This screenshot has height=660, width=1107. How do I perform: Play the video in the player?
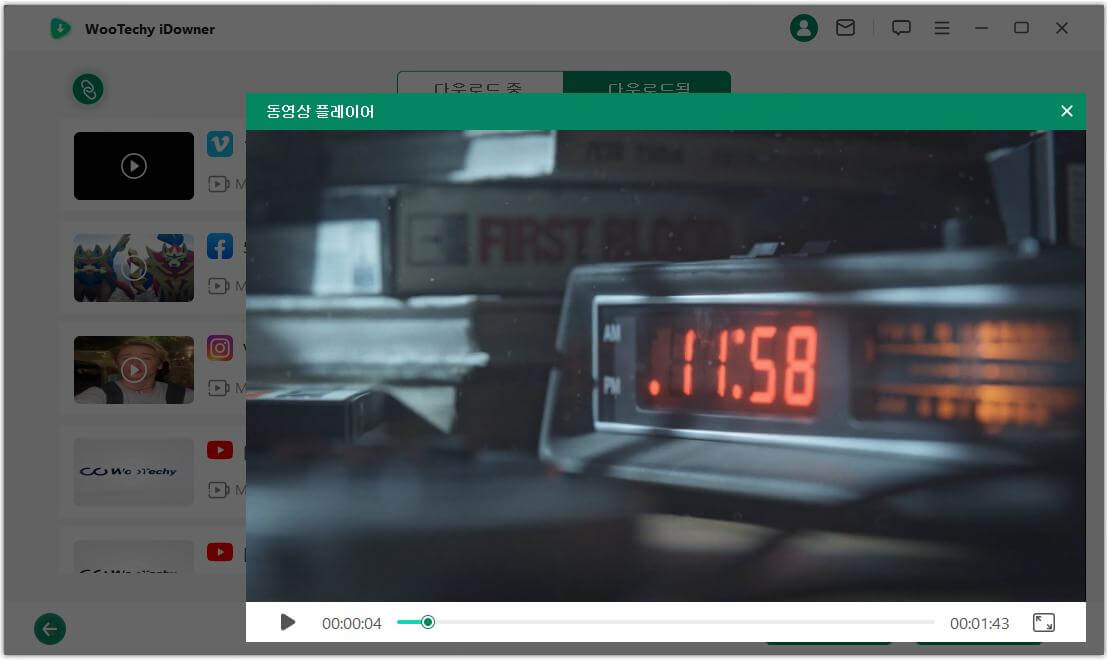pos(288,622)
